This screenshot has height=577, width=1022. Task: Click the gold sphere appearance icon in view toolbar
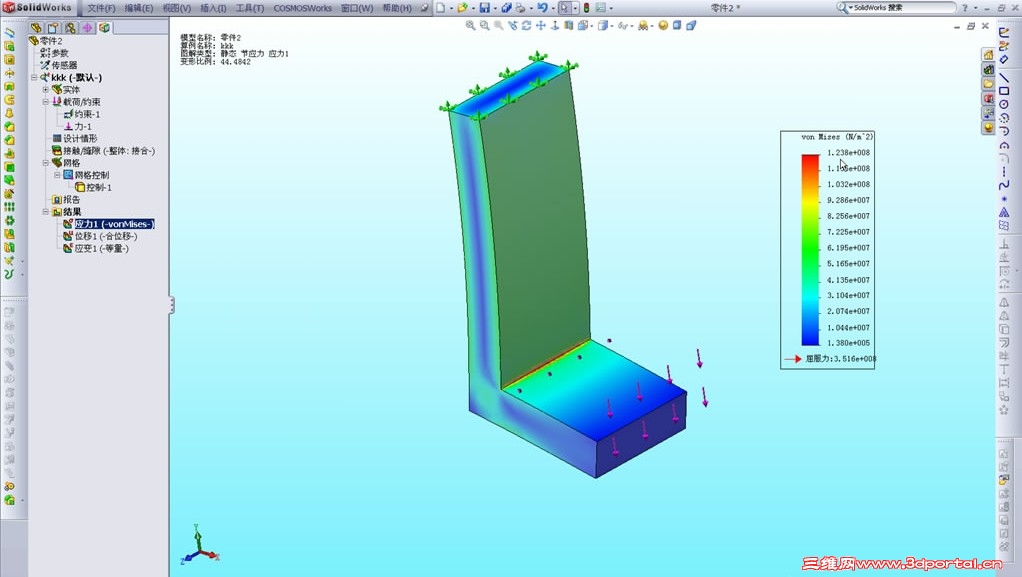[x=663, y=25]
